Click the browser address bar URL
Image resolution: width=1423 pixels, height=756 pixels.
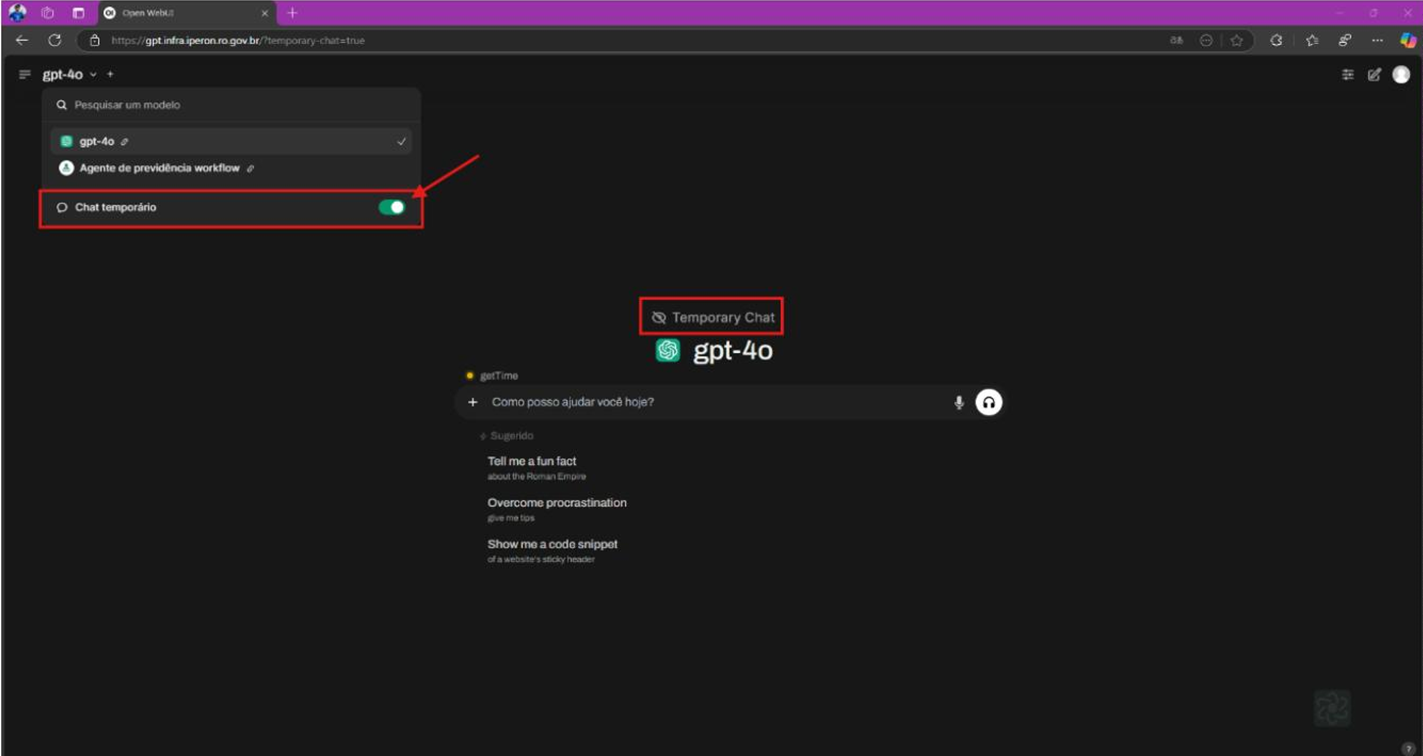[x=238, y=41]
